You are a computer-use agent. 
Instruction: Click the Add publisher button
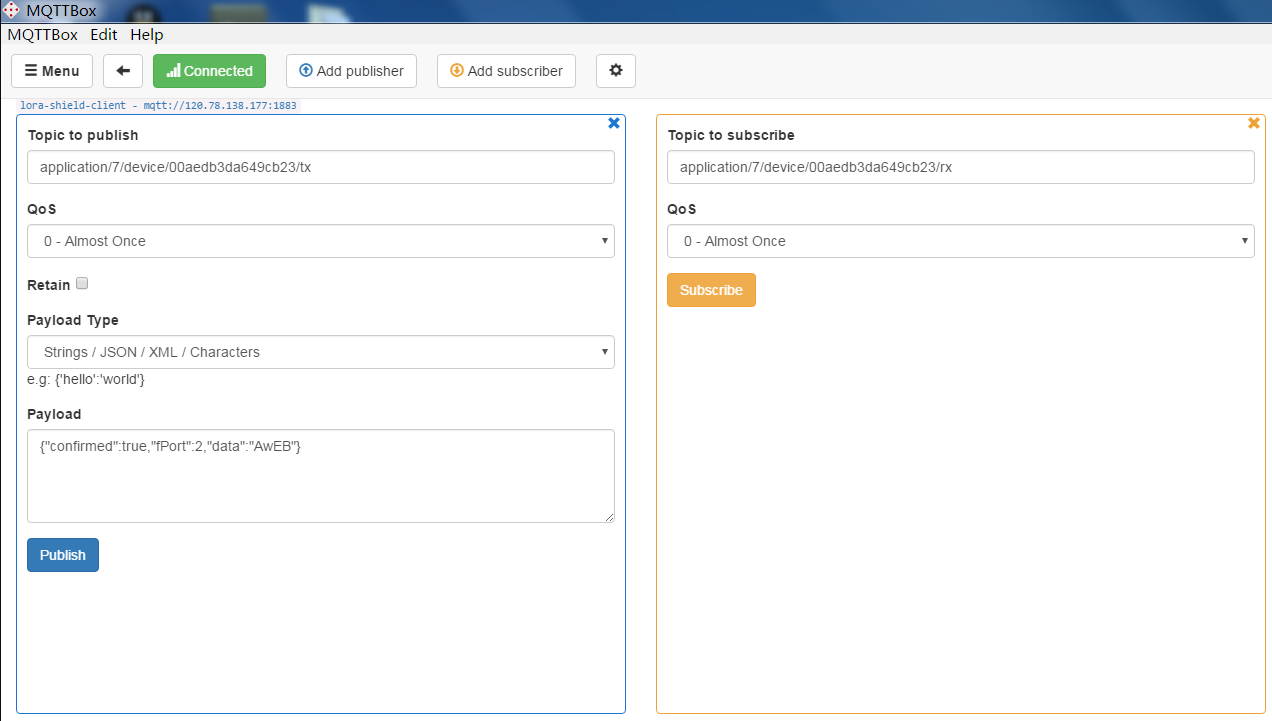(351, 71)
